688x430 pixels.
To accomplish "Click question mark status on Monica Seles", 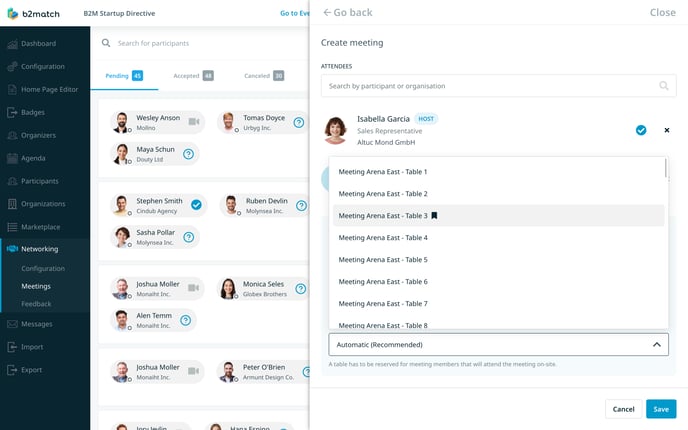I will coord(301,289).
